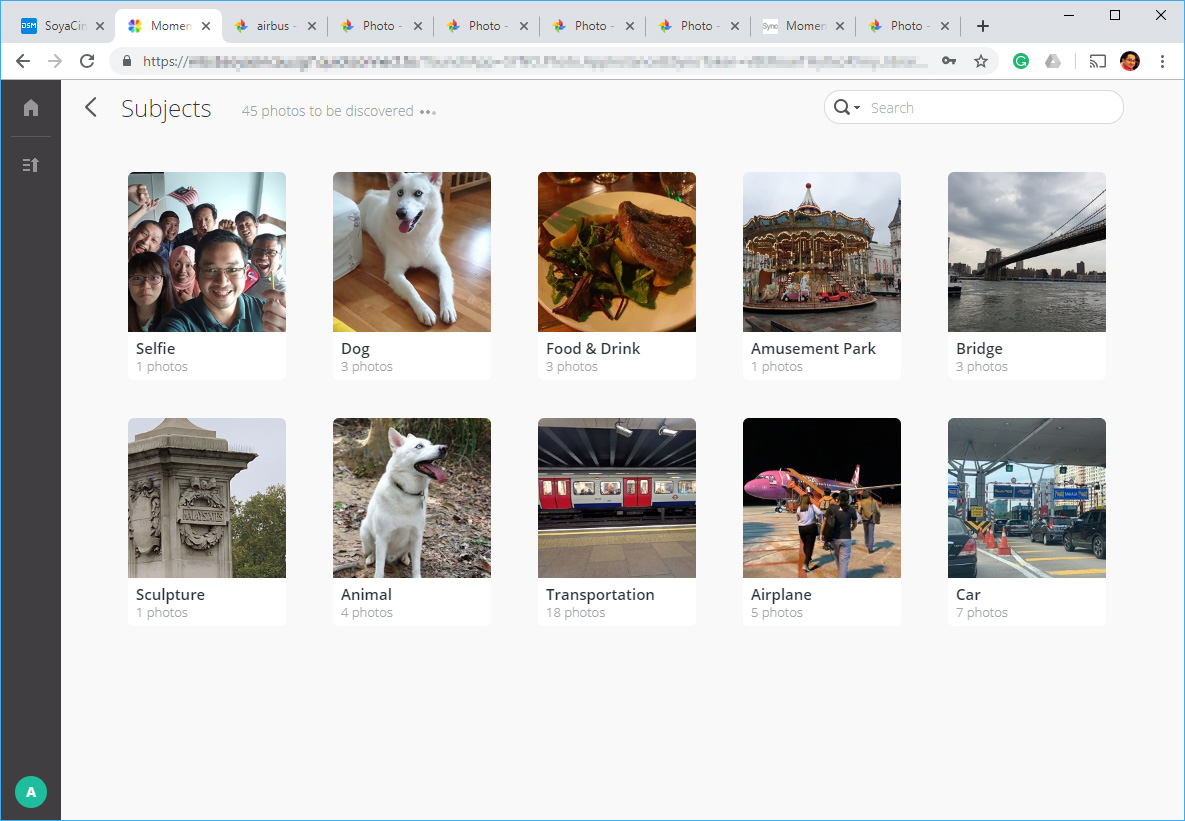Open the Selfie album thumbnail

(x=207, y=252)
